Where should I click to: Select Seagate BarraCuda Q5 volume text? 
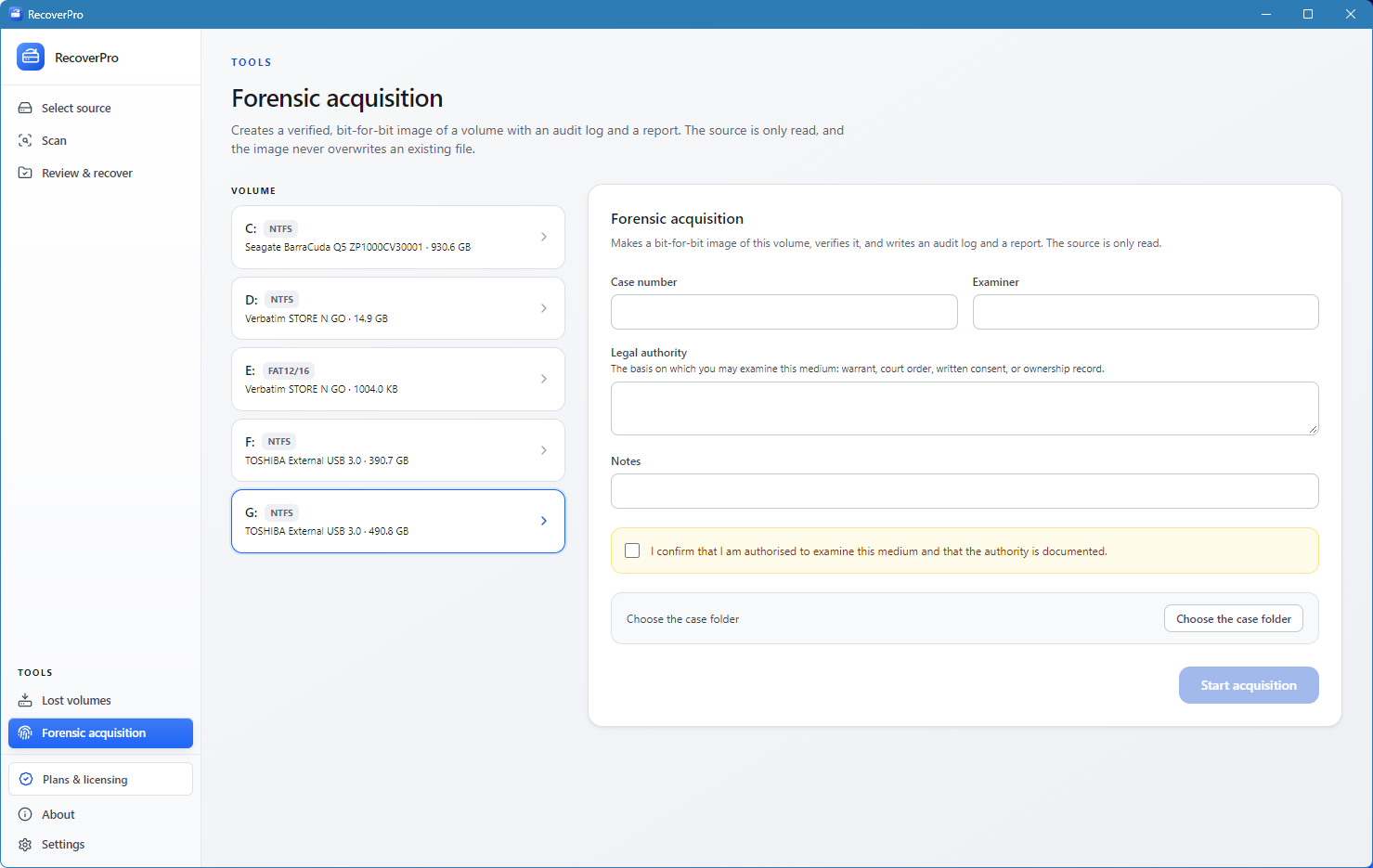[x=357, y=247]
